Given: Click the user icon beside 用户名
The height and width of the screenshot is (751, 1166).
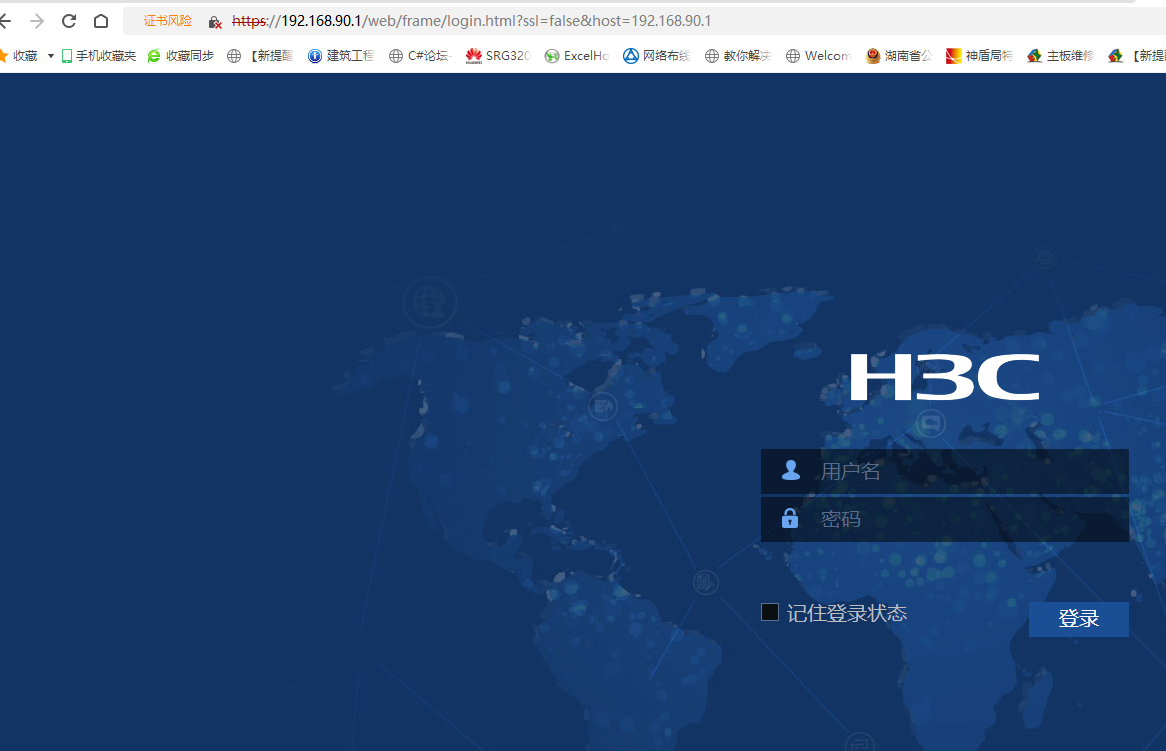Looking at the screenshot, I should pos(790,470).
